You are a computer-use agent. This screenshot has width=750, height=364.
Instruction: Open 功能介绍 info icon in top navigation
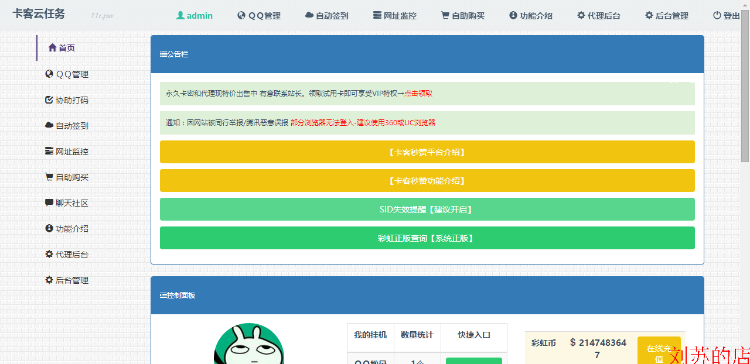513,15
